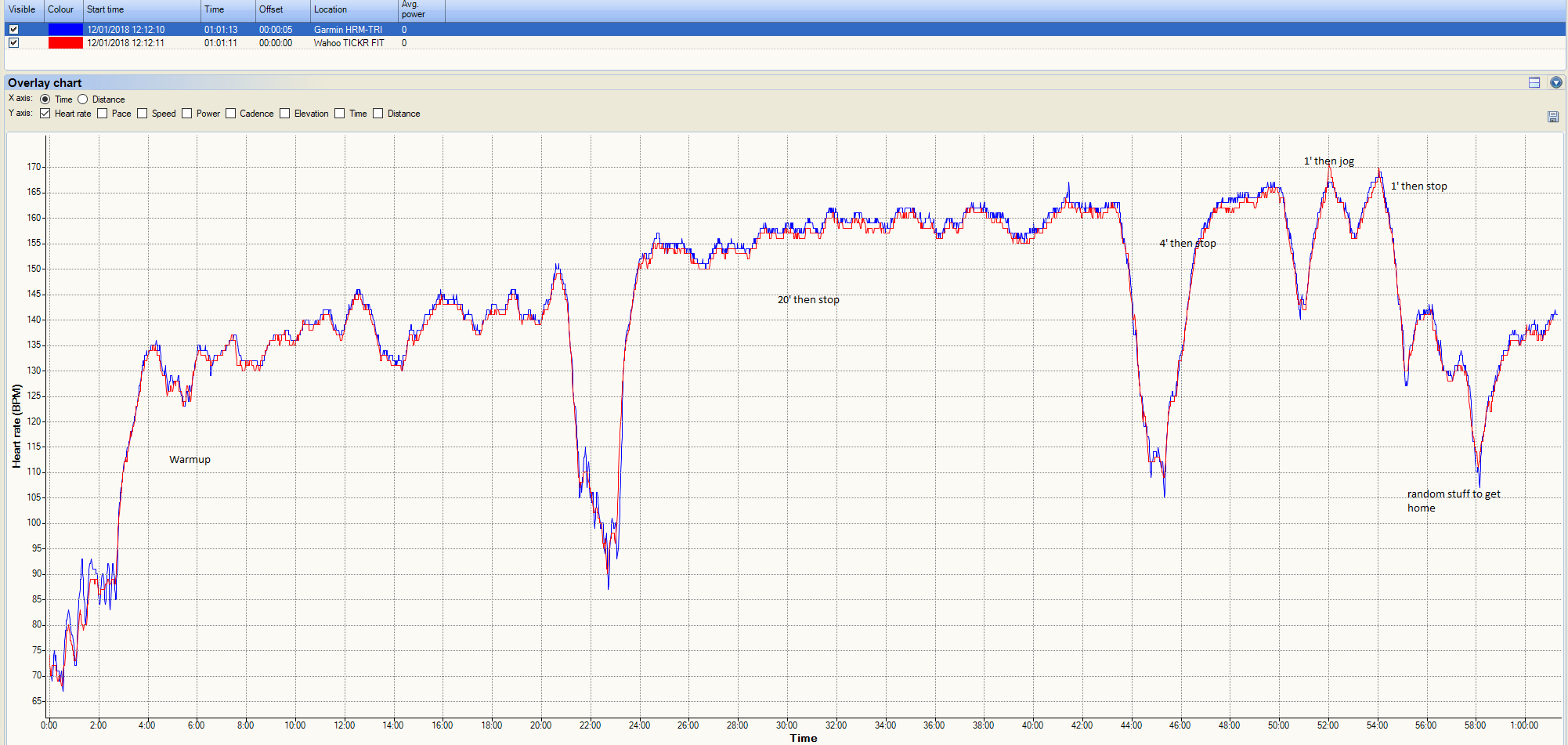Click the "1' then stop" chart annotation

pos(1418,186)
